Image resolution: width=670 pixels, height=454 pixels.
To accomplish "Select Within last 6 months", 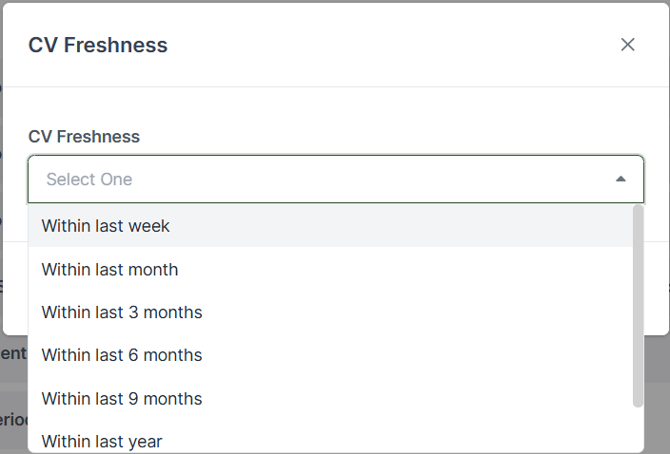I will tap(122, 355).
